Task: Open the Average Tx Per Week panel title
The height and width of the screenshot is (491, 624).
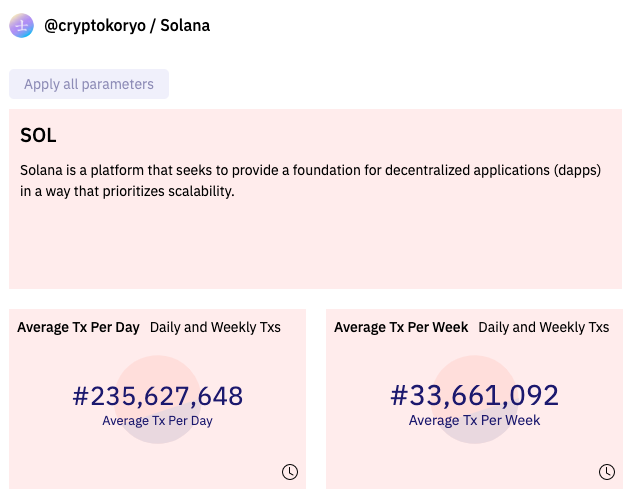Action: coord(401,327)
